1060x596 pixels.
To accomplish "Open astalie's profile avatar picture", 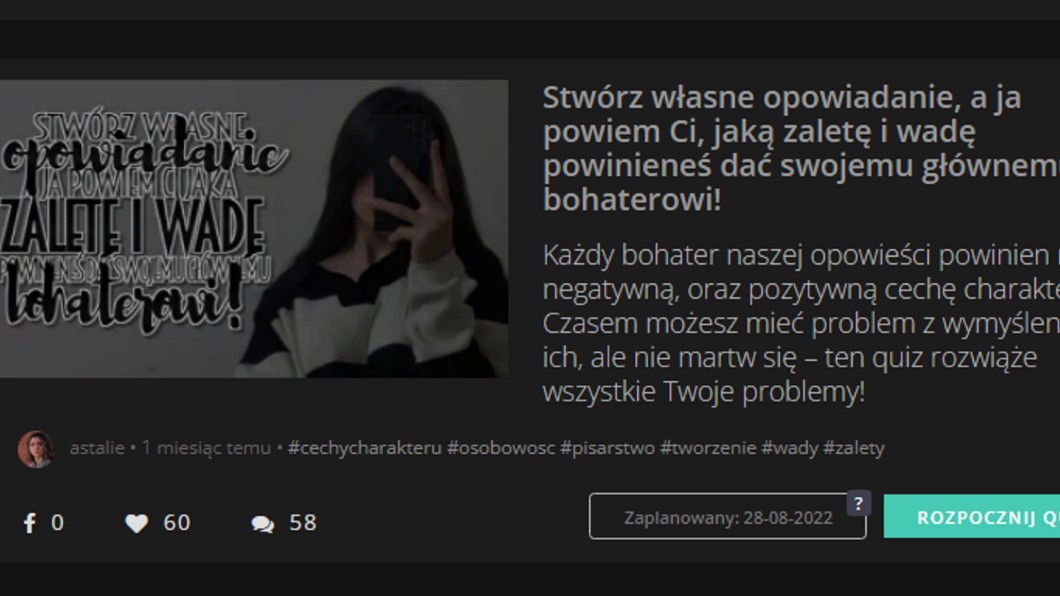I will pyautogui.click(x=35, y=449).
